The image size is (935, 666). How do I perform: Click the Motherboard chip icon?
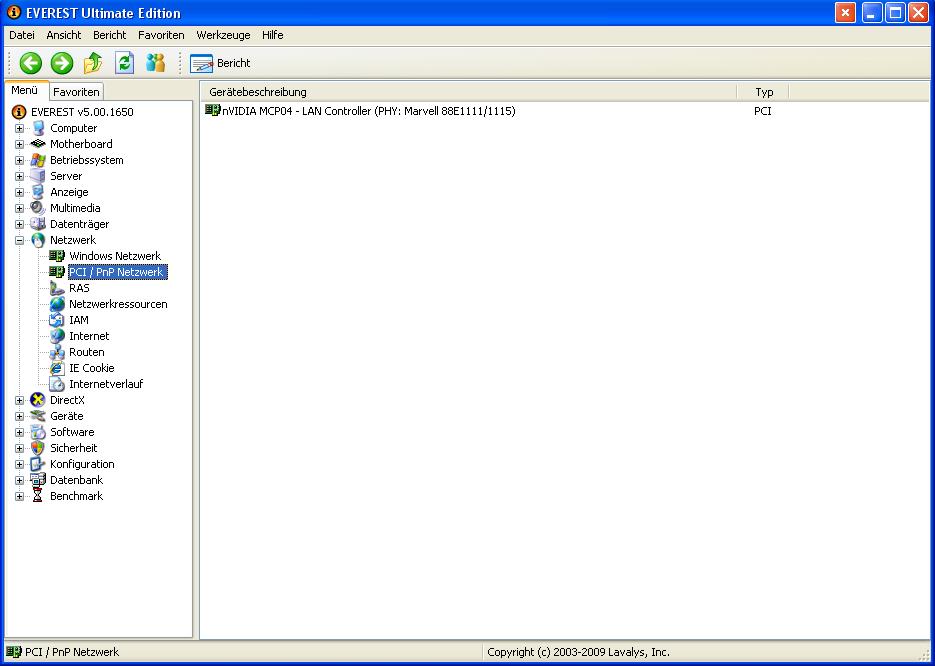tap(38, 144)
